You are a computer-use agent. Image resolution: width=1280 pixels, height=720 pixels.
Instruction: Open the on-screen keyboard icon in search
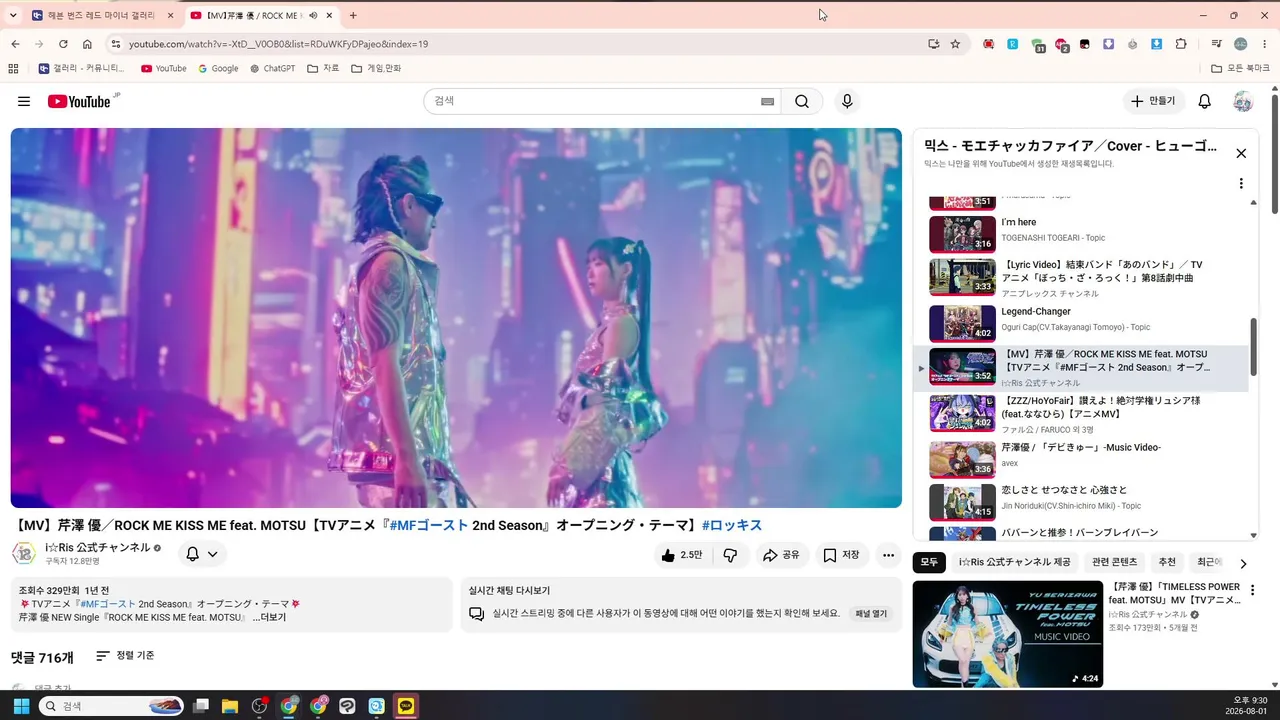[767, 101]
